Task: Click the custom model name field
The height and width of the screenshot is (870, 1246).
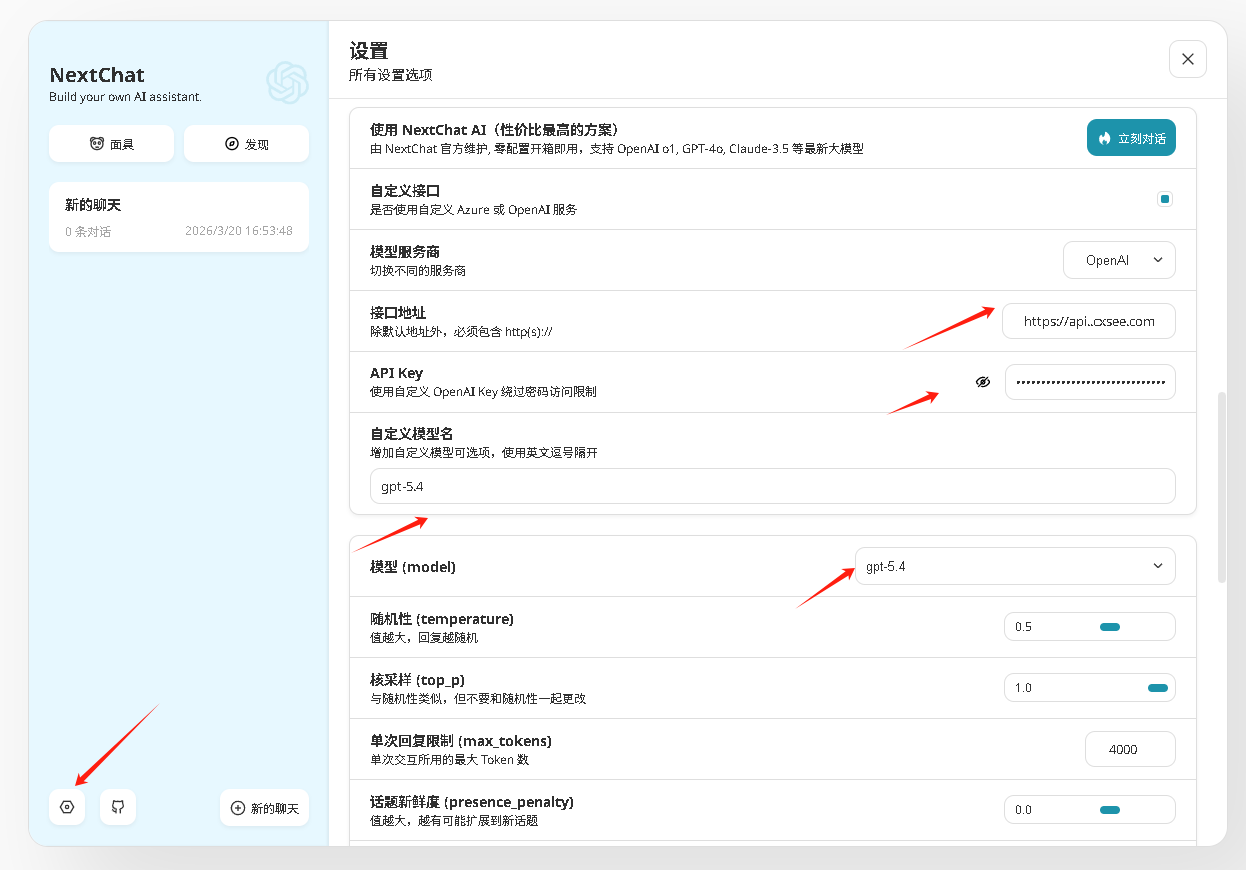Action: [771, 486]
